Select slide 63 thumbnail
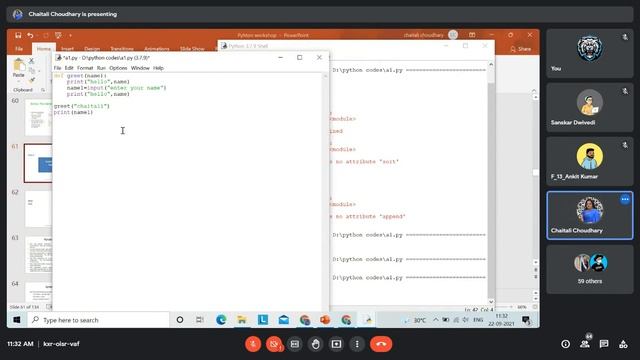The image size is (640, 360). (39, 255)
